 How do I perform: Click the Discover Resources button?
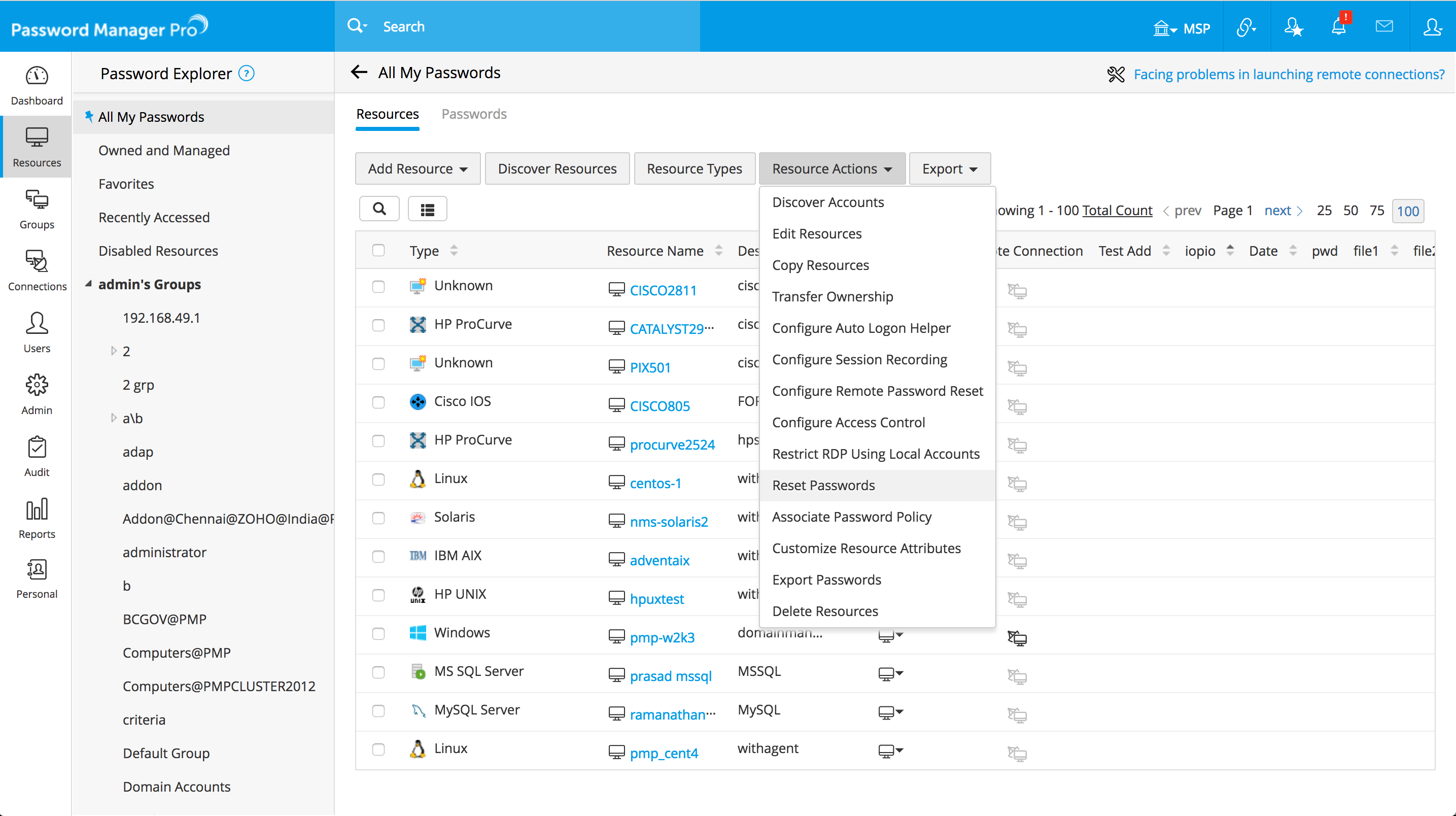(557, 168)
